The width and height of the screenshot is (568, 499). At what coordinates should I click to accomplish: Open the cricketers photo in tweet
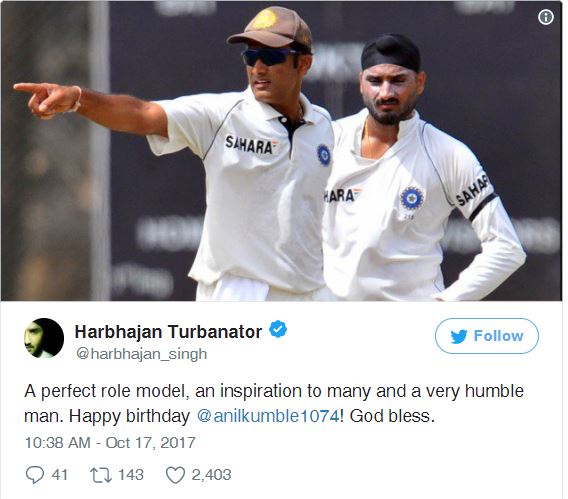tap(281, 151)
